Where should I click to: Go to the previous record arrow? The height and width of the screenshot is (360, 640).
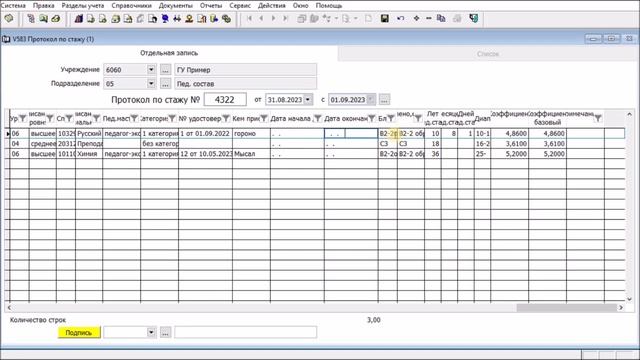tap(261, 18)
